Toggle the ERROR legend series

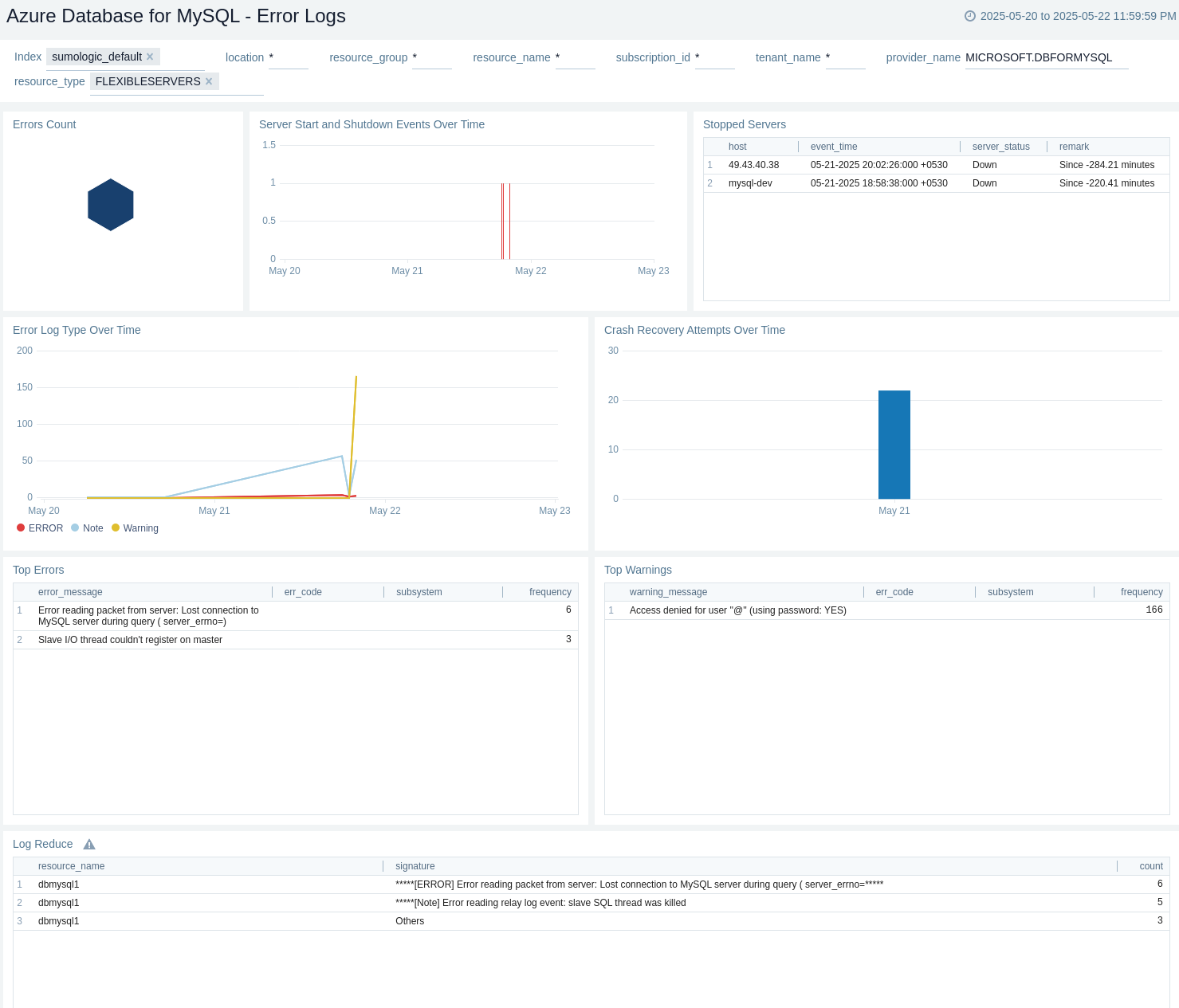(40, 528)
